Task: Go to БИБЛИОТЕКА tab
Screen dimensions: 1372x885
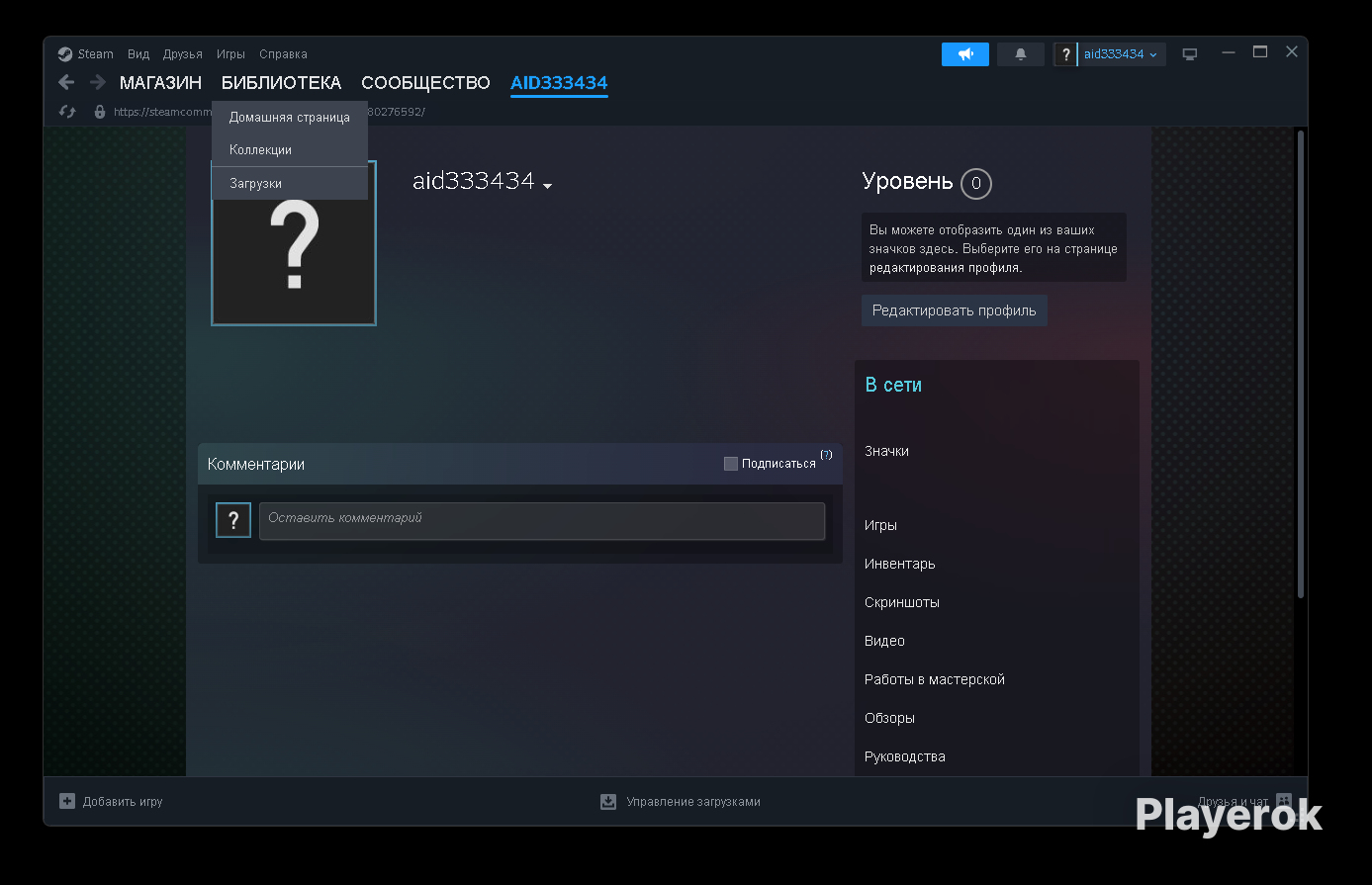Action: 281,83
